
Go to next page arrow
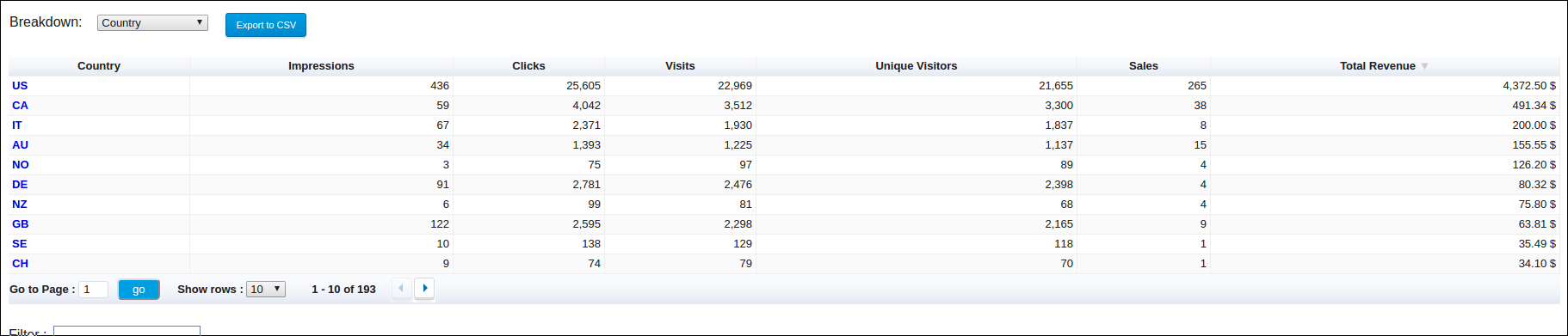coord(424,289)
